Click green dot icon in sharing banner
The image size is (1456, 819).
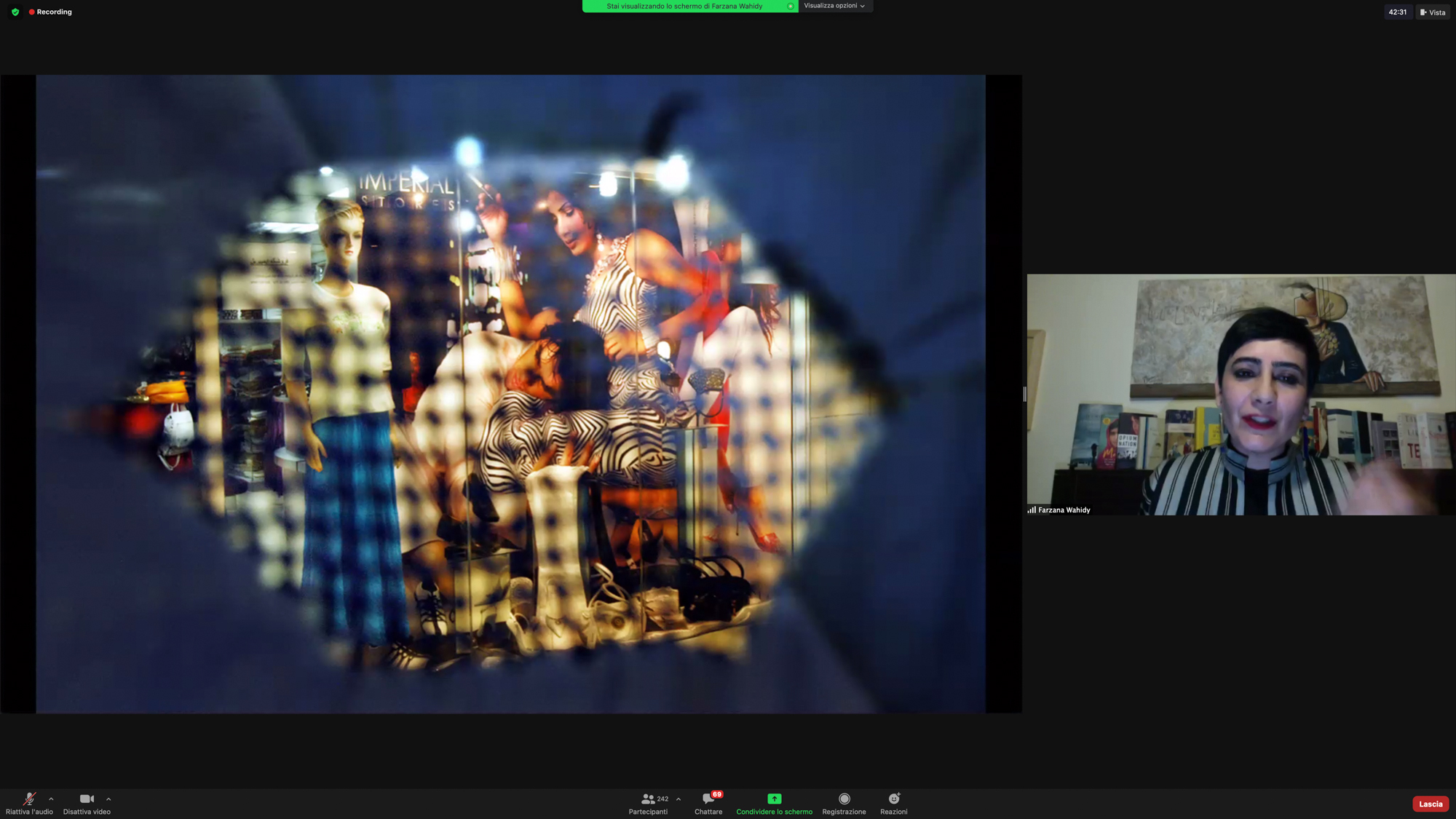click(x=790, y=6)
